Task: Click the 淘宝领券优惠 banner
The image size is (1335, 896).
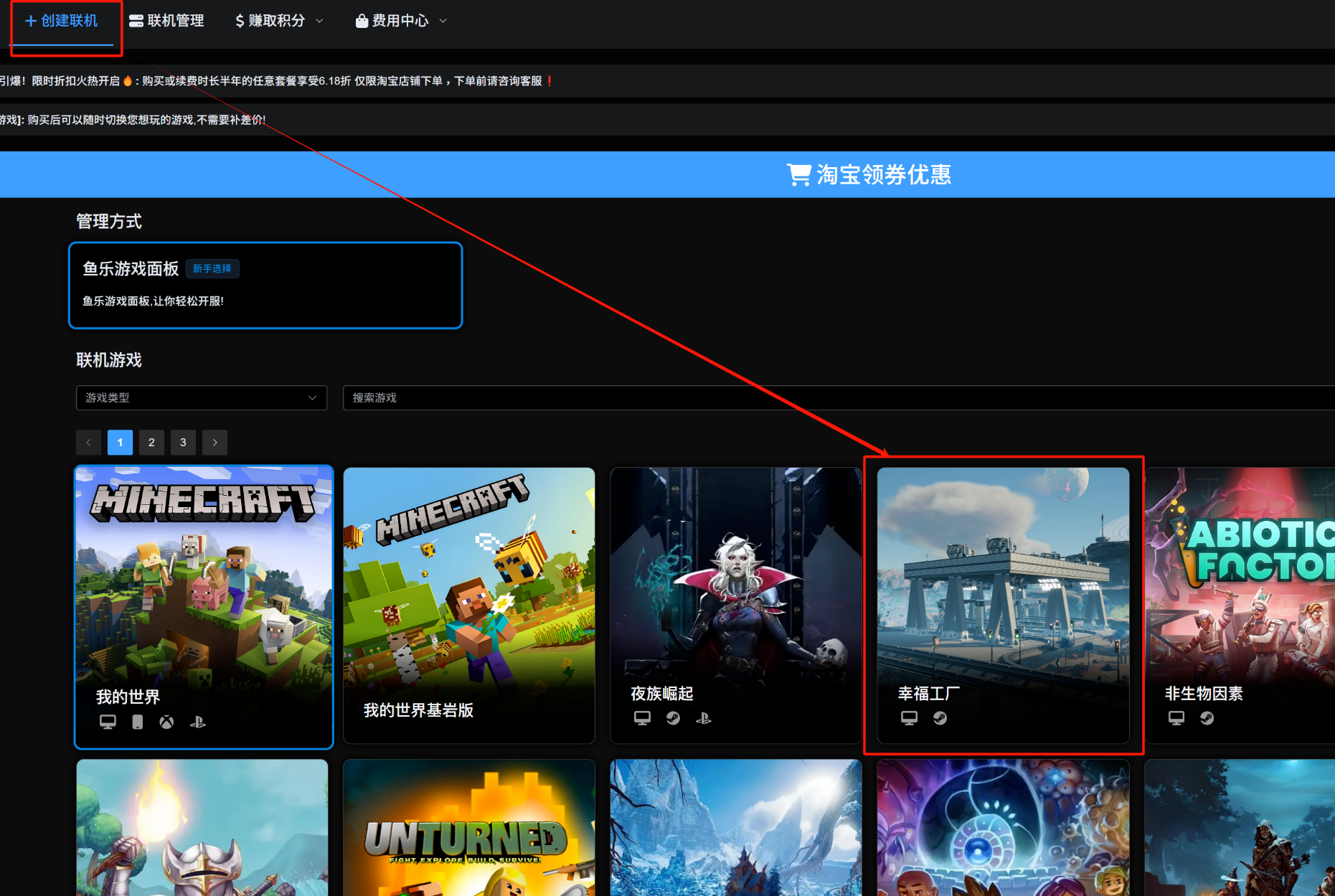Action: coord(667,174)
